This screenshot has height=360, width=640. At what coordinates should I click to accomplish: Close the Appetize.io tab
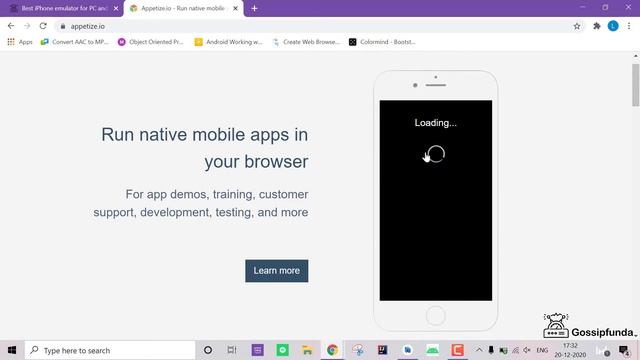pos(236,8)
